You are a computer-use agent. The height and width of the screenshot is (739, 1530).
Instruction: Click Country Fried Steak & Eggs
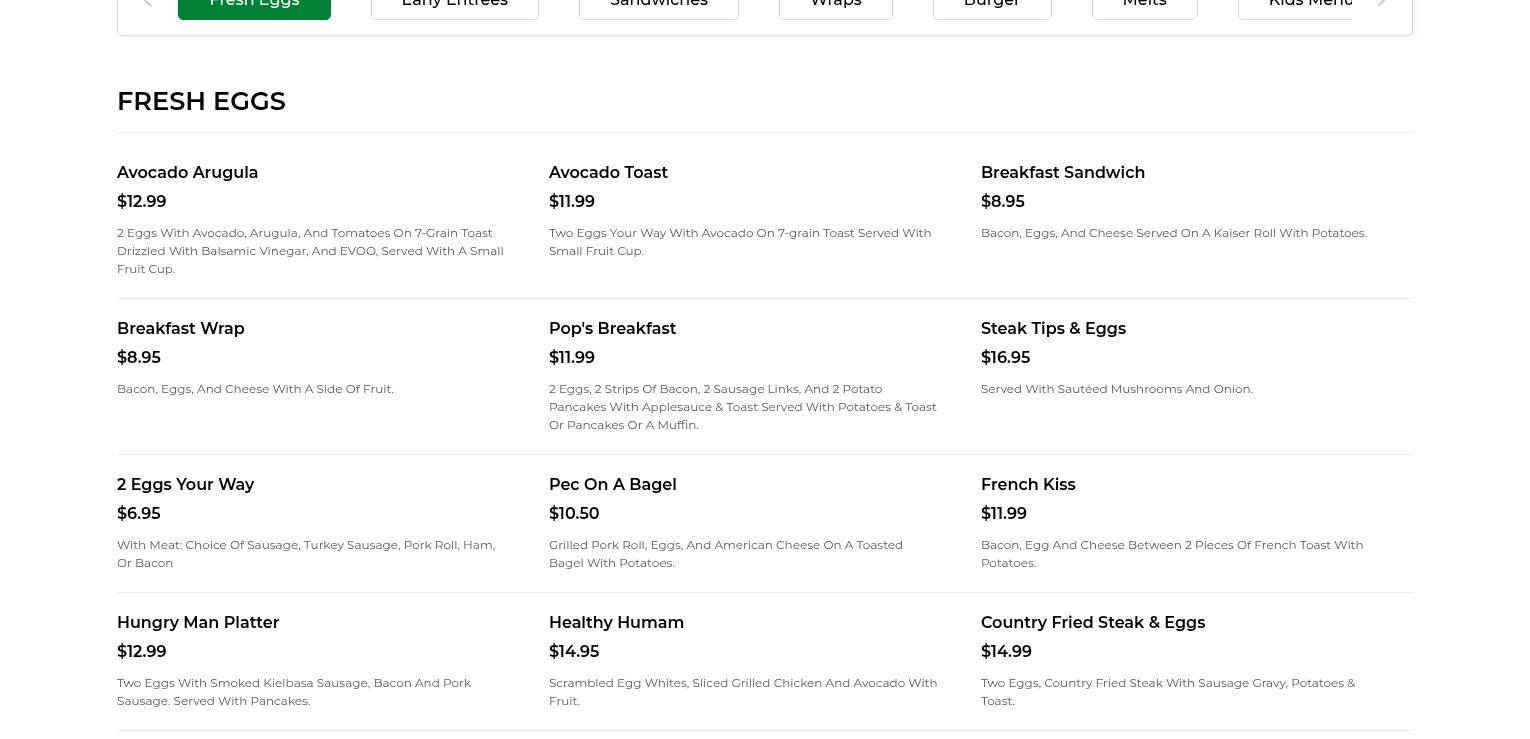point(1092,623)
